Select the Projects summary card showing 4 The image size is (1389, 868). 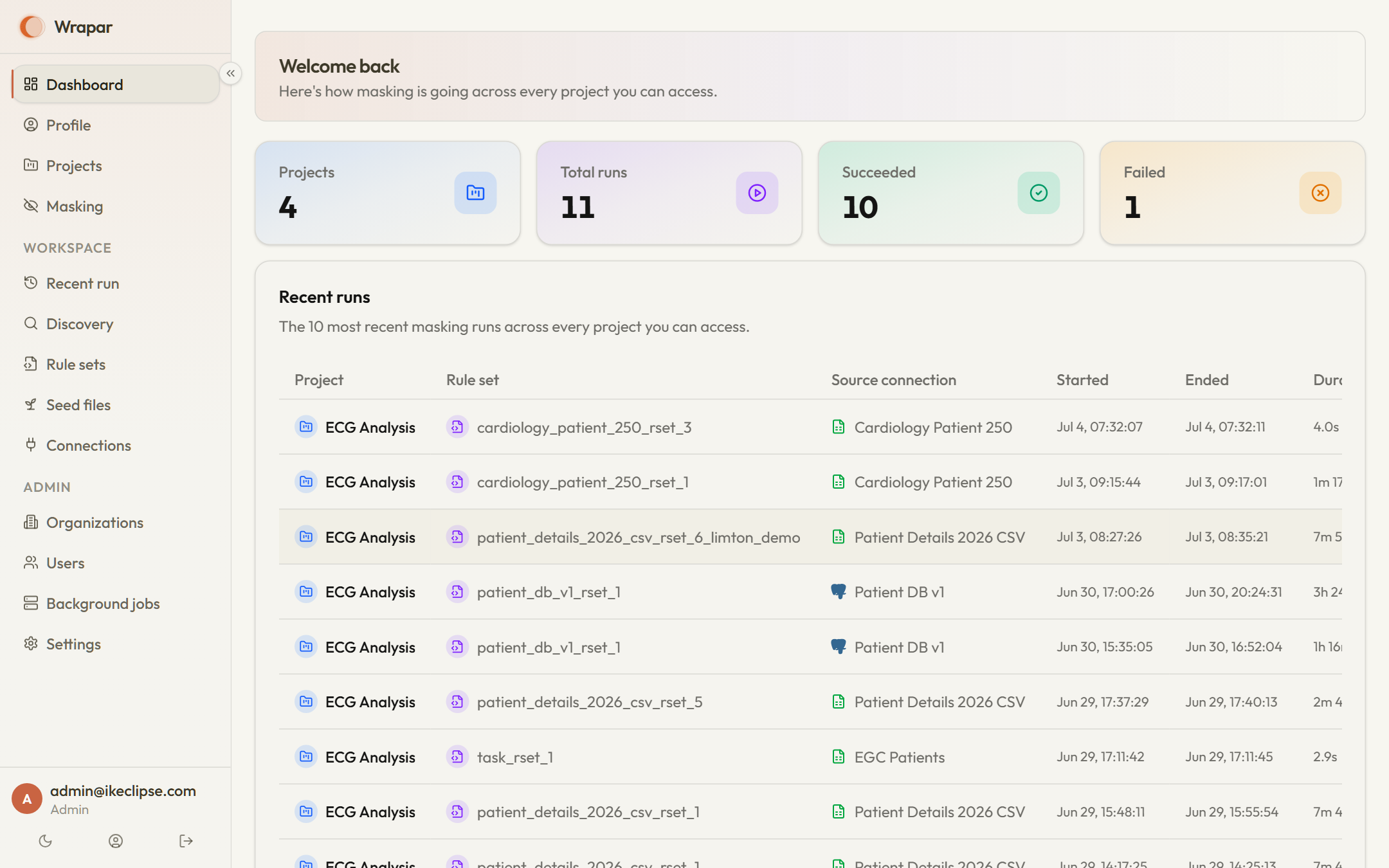click(x=387, y=193)
